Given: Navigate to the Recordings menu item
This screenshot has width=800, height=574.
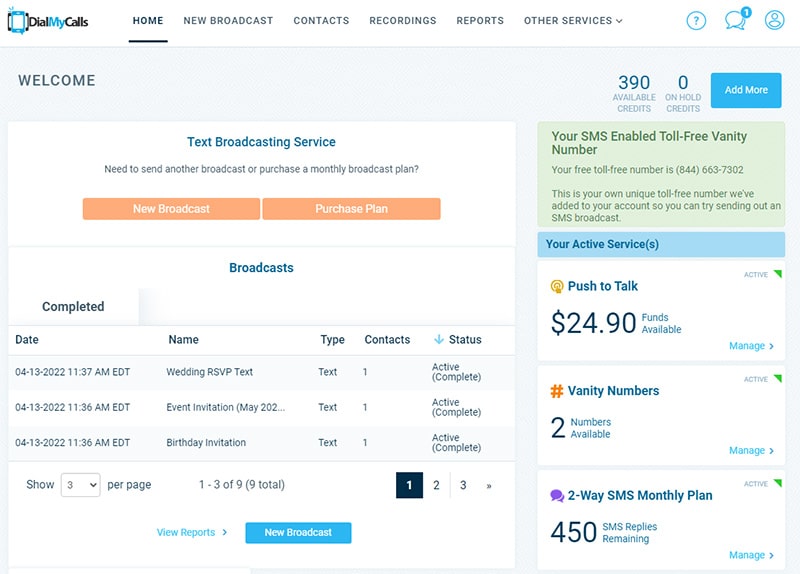Looking at the screenshot, I should [403, 20].
